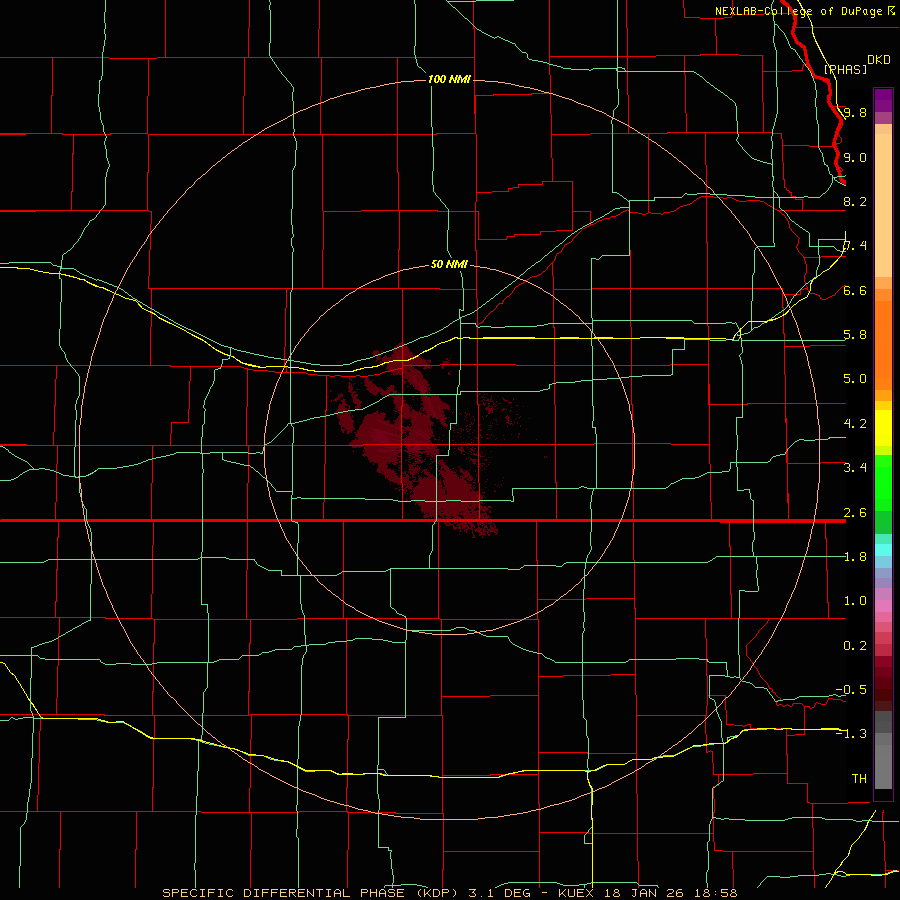The image size is (900, 900).
Task: Click the "[PHAS]" legend label
Action: tap(845, 69)
